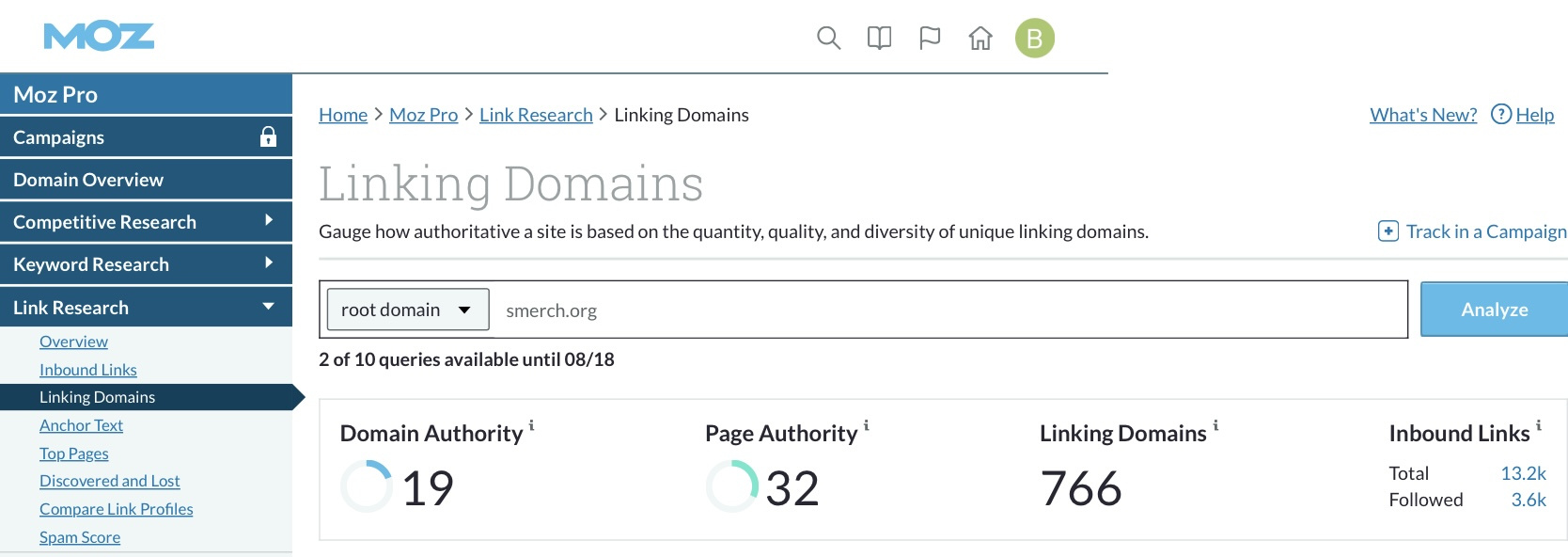This screenshot has width=1568, height=557.
Task: Focus the smerch.org domain input field
Action: pyautogui.click(x=949, y=310)
